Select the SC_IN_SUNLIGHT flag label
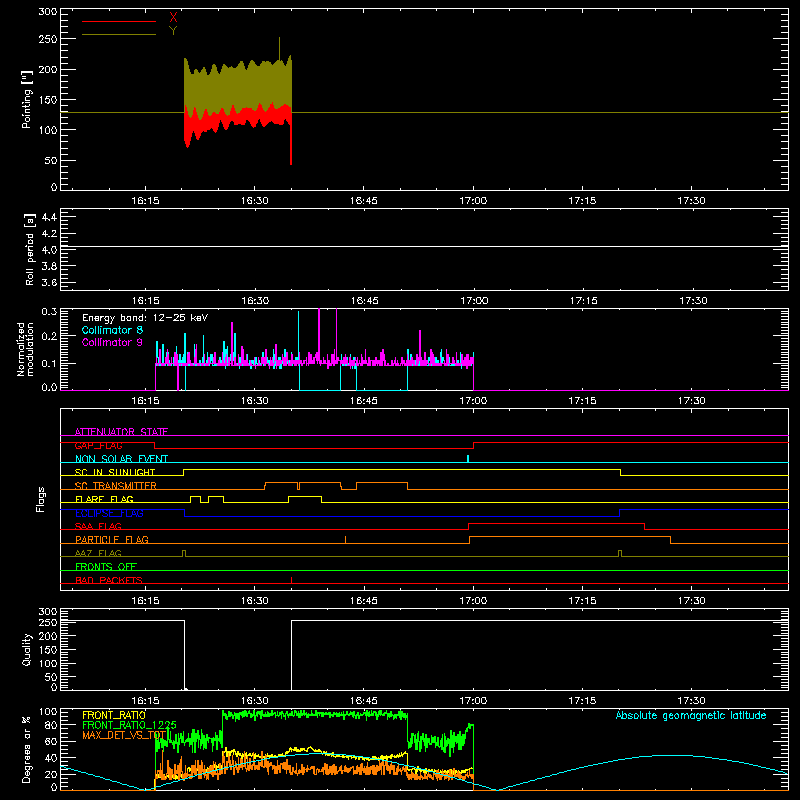This screenshot has height=800, width=800. tap(115, 472)
